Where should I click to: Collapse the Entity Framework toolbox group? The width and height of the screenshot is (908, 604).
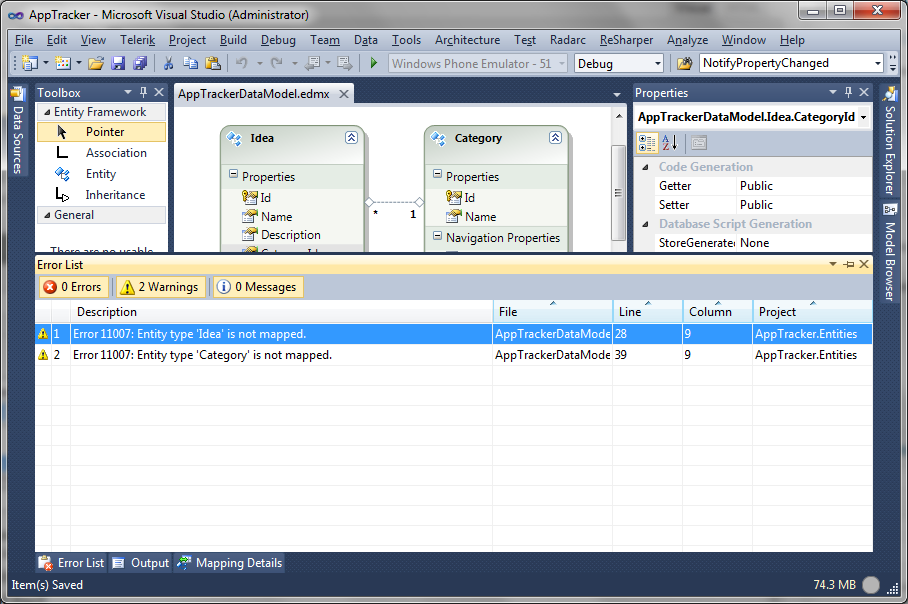(x=47, y=112)
